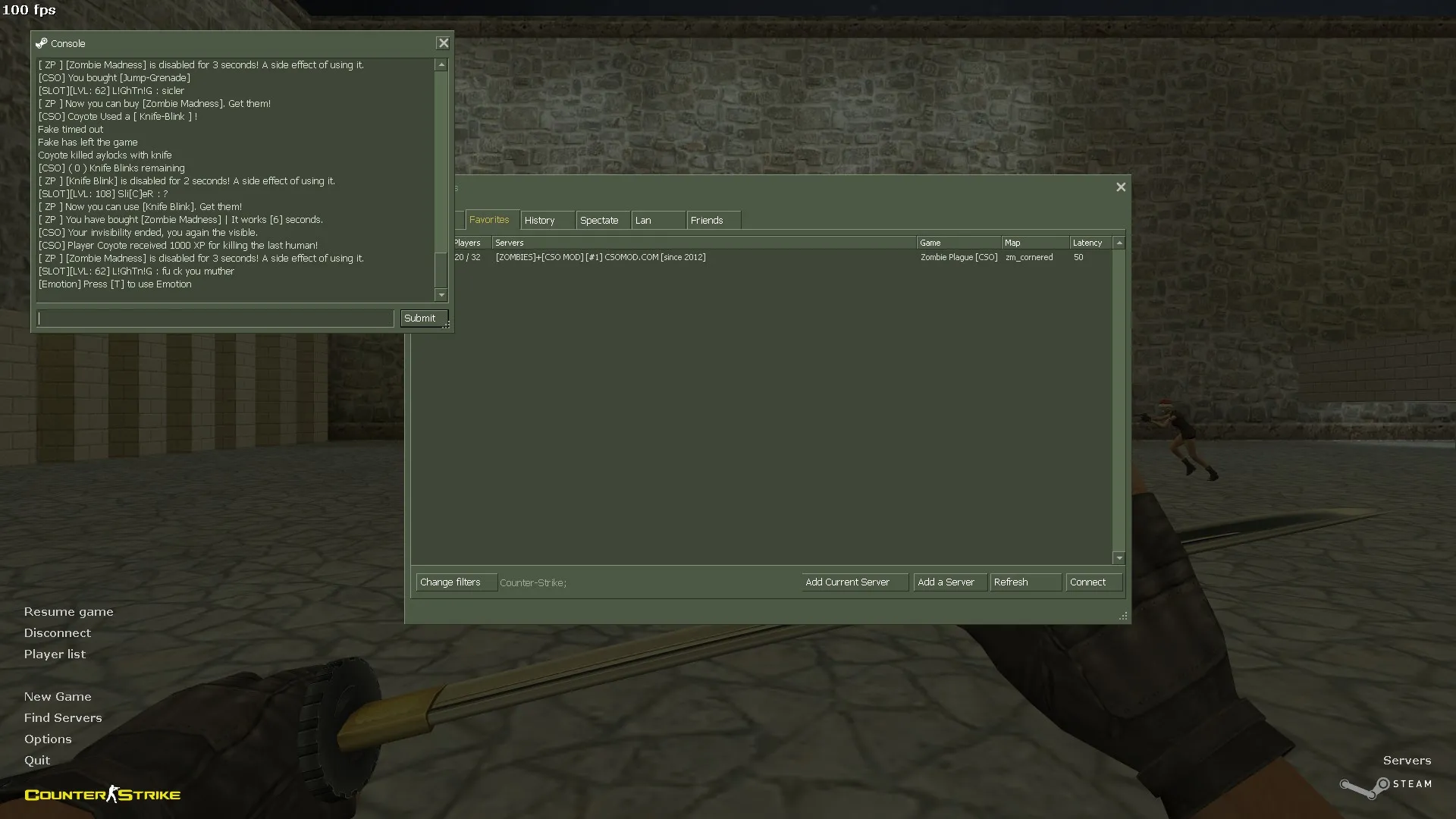The image size is (1456, 819).
Task: Click the Counter-Strike logo
Action: (102, 794)
